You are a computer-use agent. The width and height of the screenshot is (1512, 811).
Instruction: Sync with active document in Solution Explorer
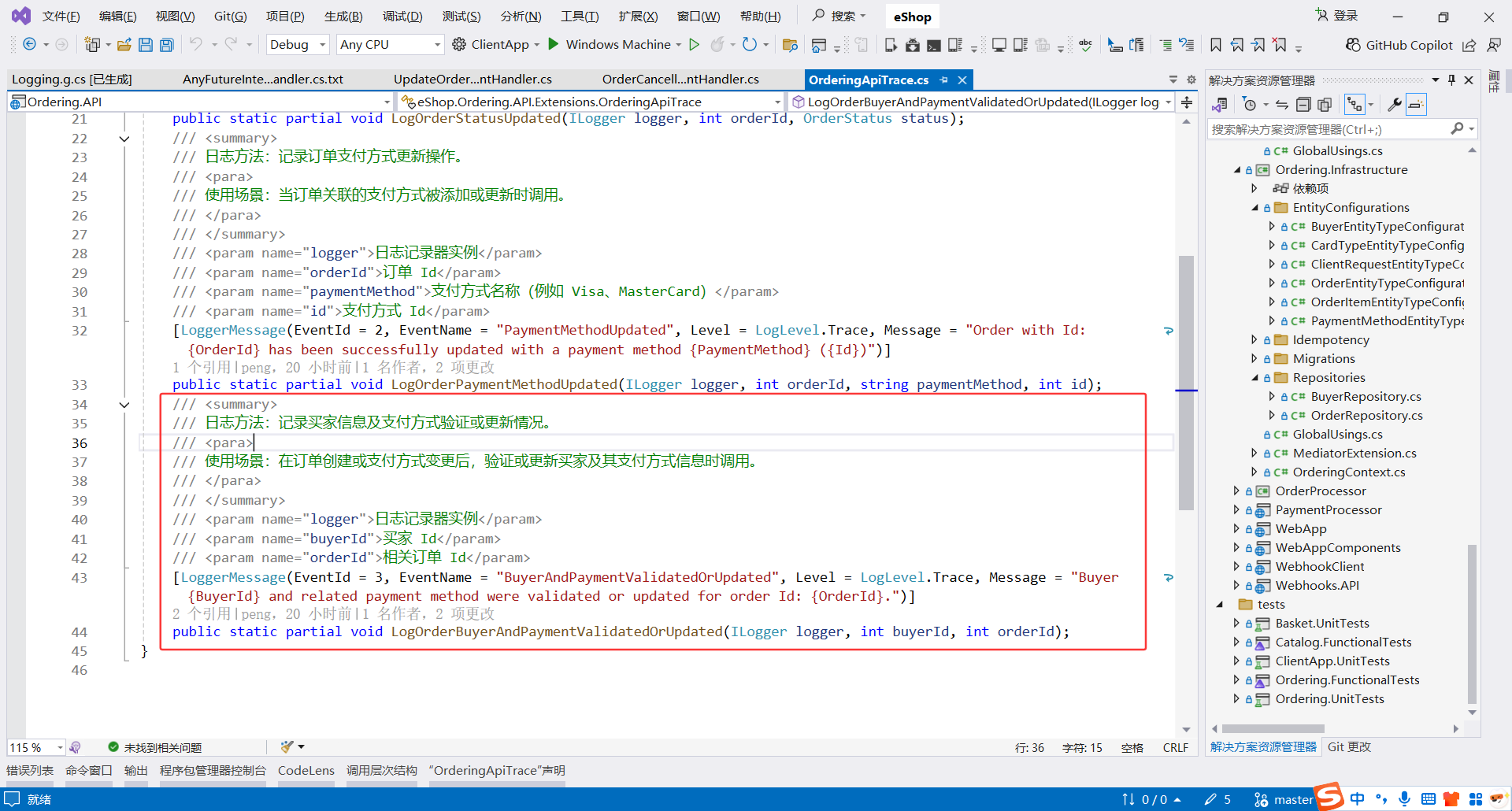point(1281,104)
